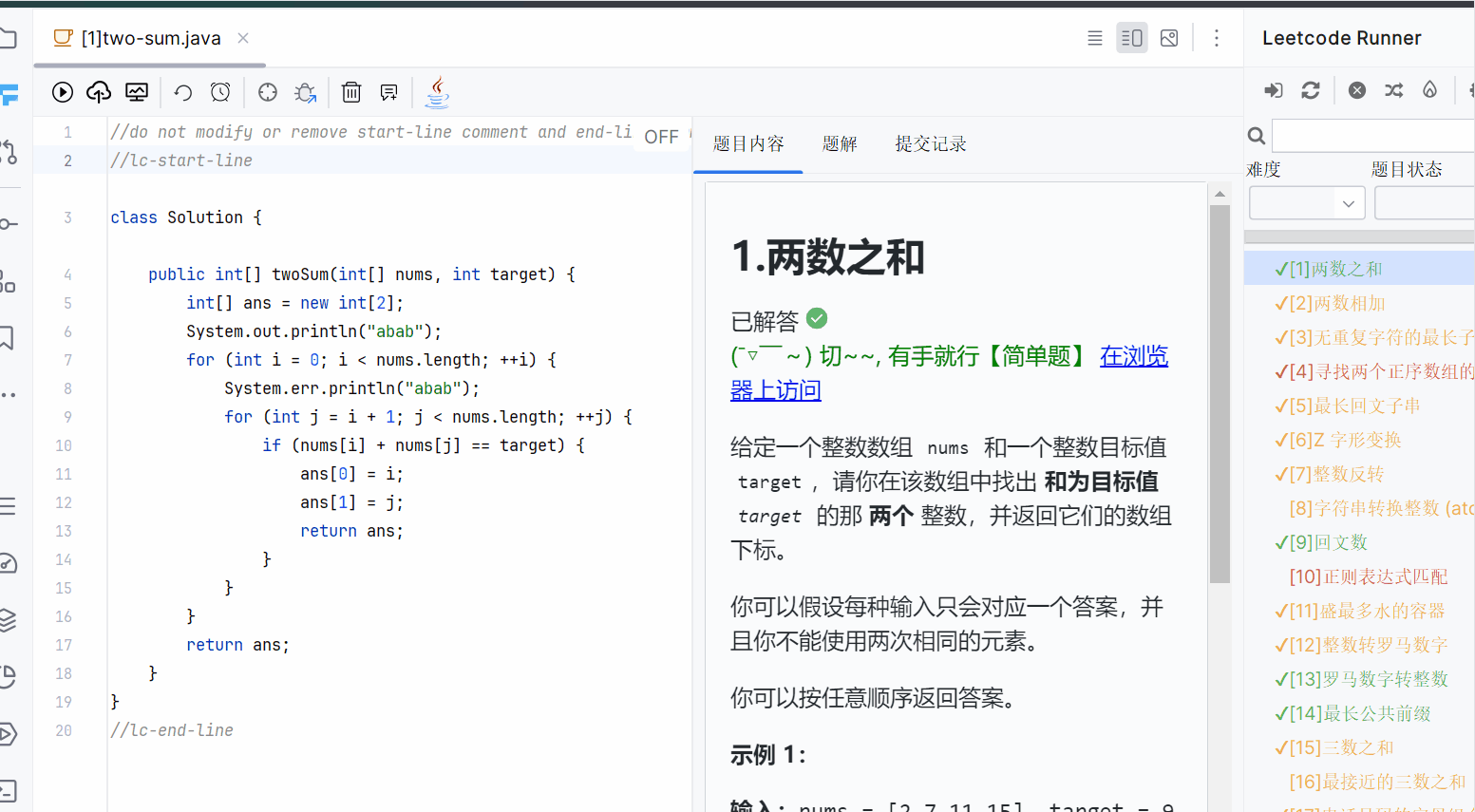Click the 'return ans;' statement on line 17

pyautogui.click(x=237, y=645)
